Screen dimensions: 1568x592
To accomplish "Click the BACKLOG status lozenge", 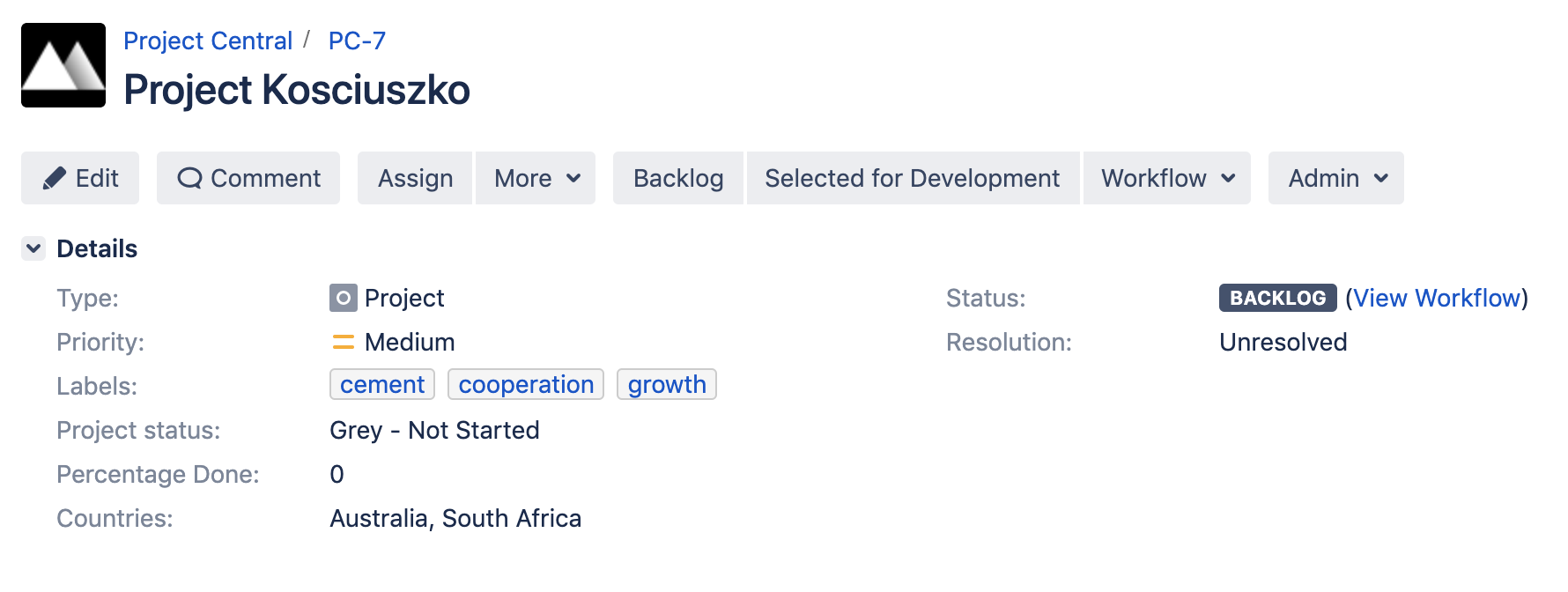I will tap(1276, 298).
